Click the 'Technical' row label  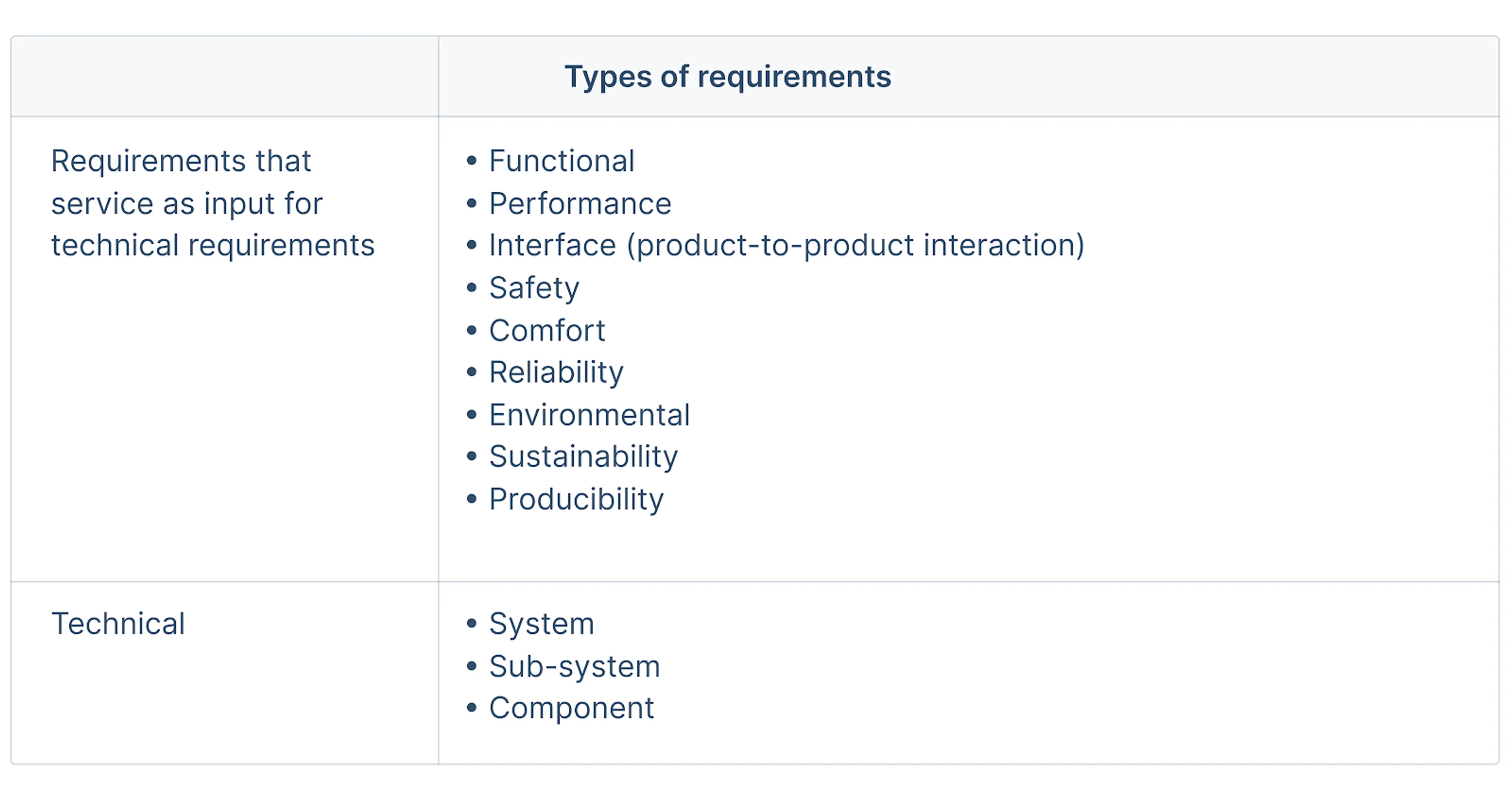pos(118,623)
